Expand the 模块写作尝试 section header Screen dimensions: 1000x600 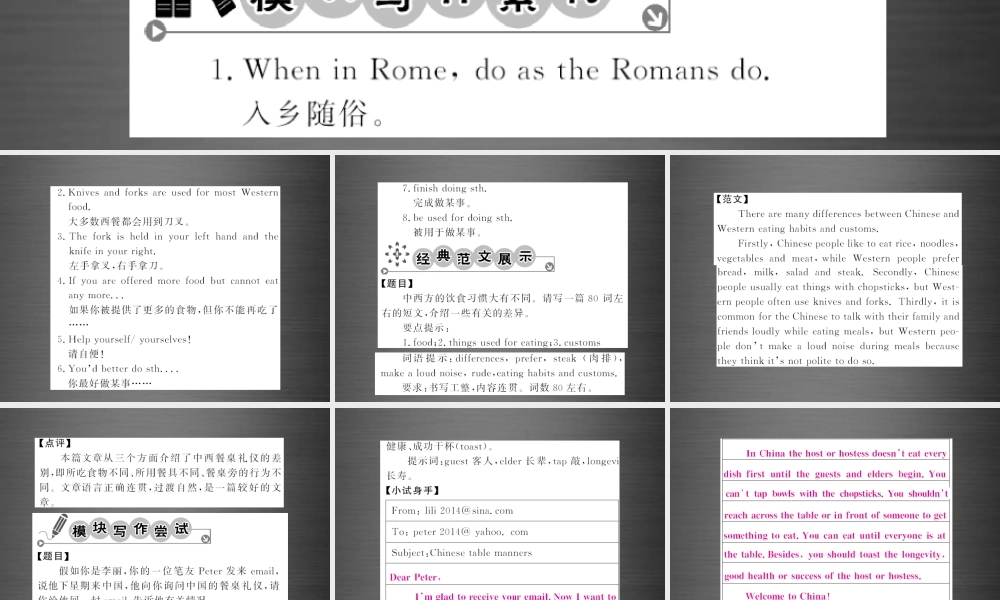(x=130, y=530)
